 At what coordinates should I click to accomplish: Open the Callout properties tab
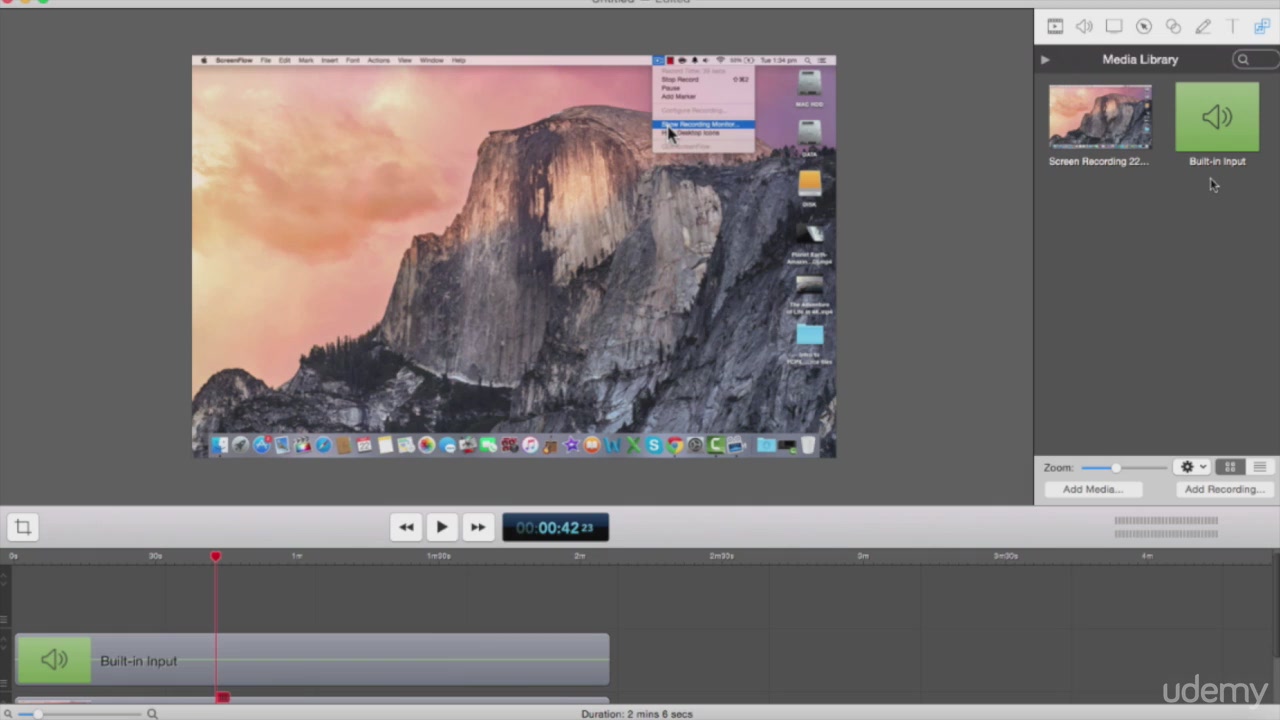[x=1144, y=27]
